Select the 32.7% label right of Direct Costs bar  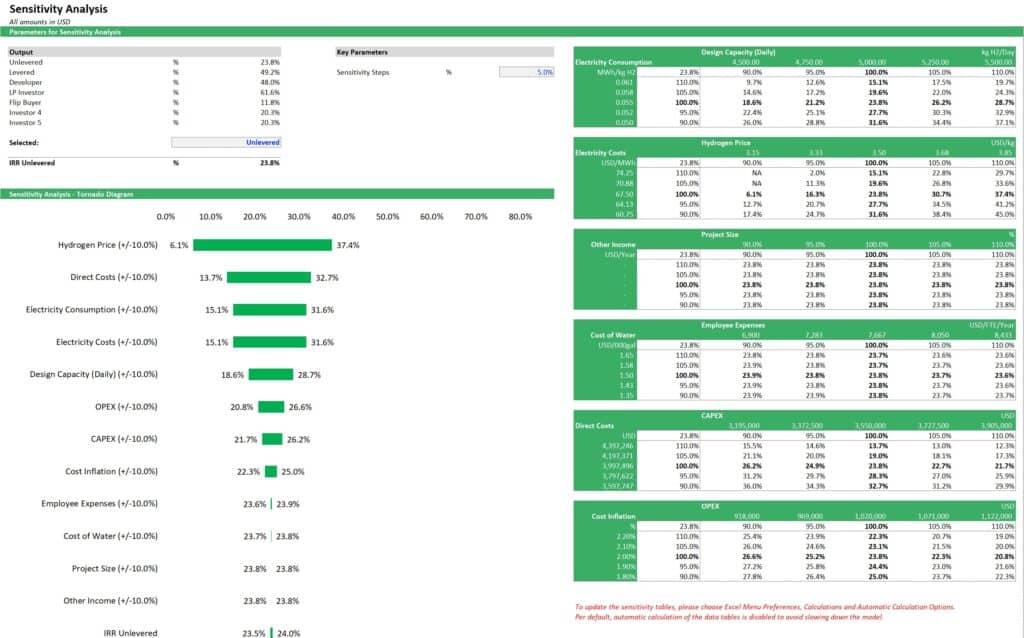[327, 278]
